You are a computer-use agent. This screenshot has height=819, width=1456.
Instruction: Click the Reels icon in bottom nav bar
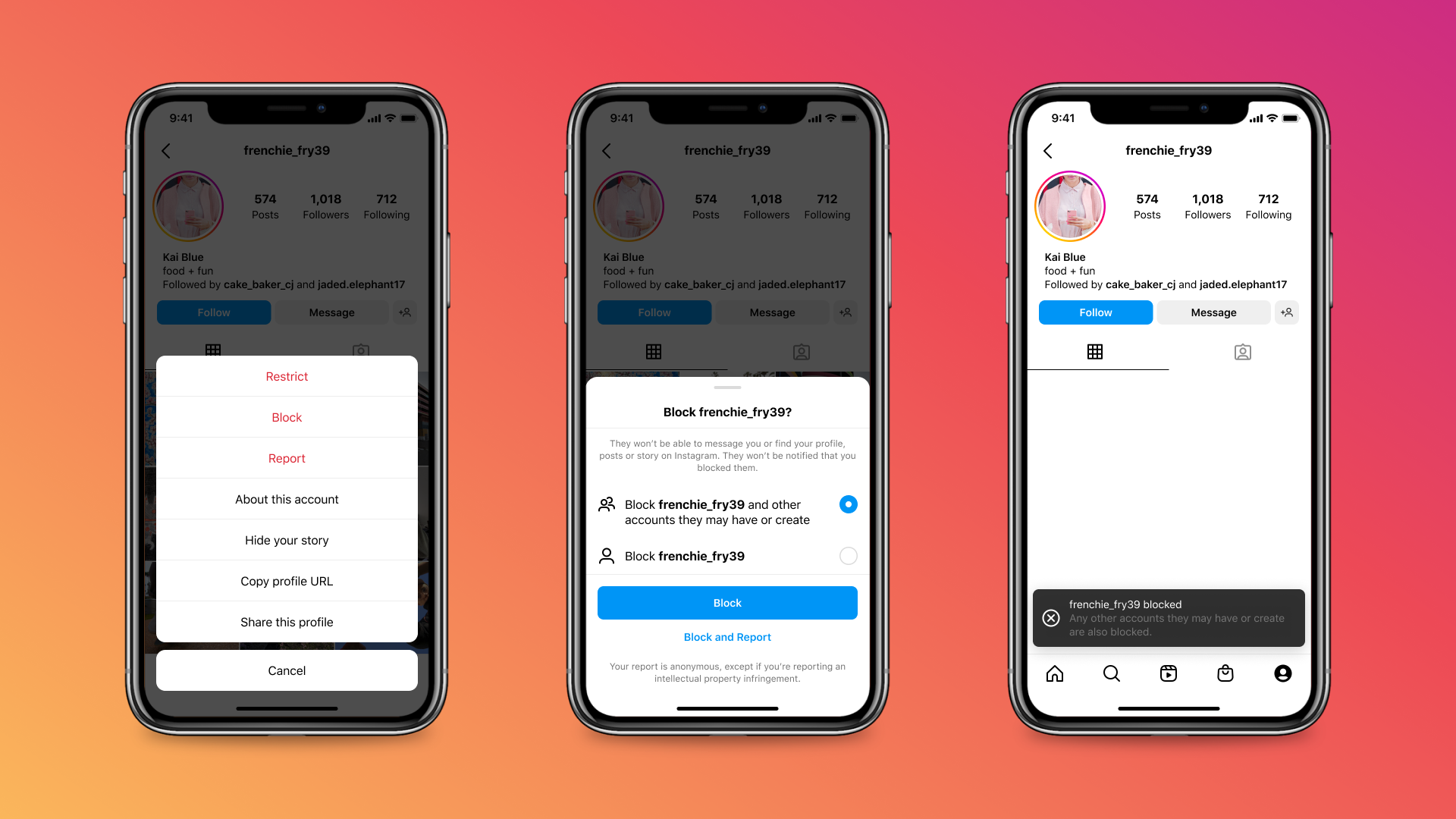[x=1168, y=673]
